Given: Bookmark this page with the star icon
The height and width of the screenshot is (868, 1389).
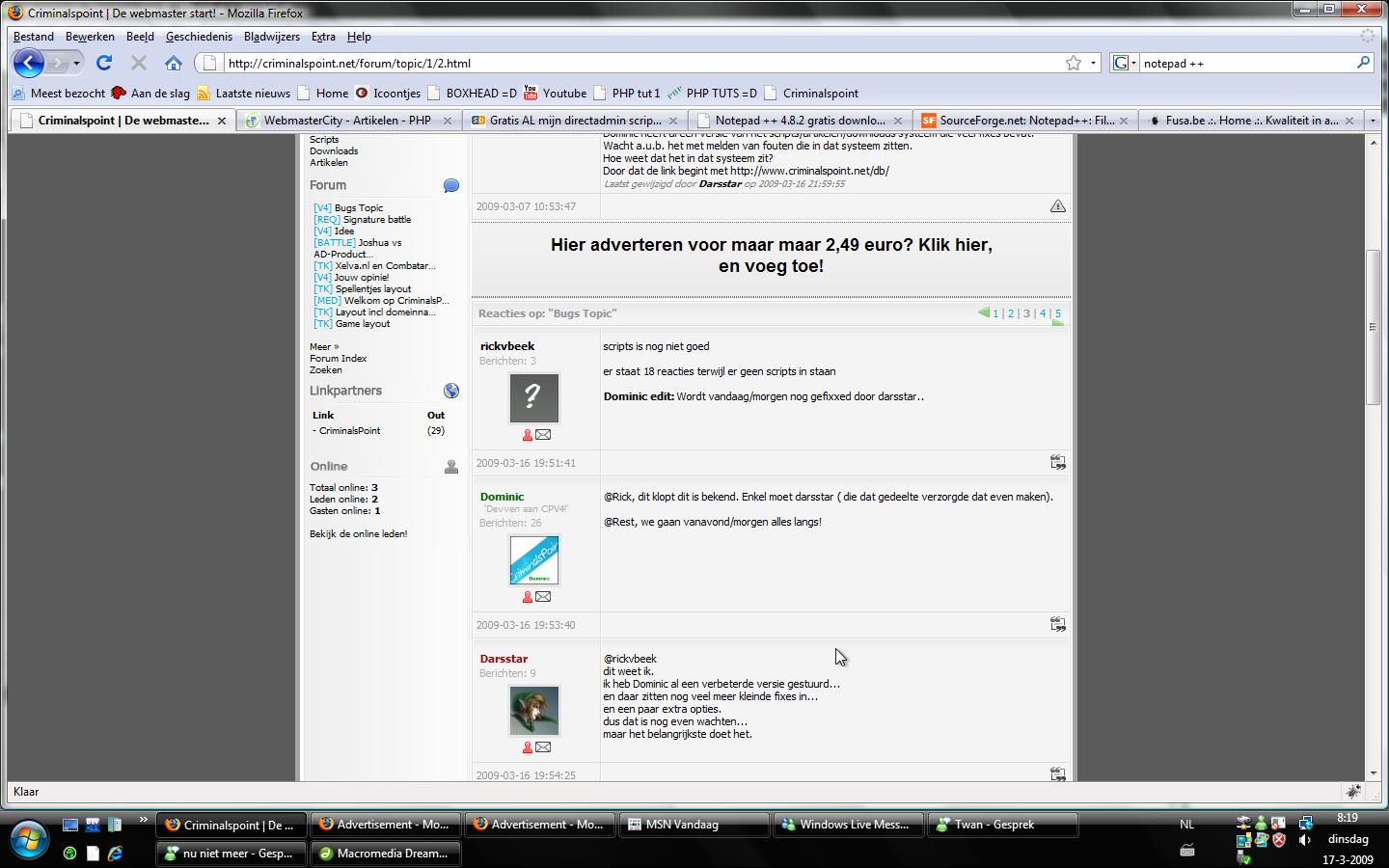Looking at the screenshot, I should (x=1074, y=63).
